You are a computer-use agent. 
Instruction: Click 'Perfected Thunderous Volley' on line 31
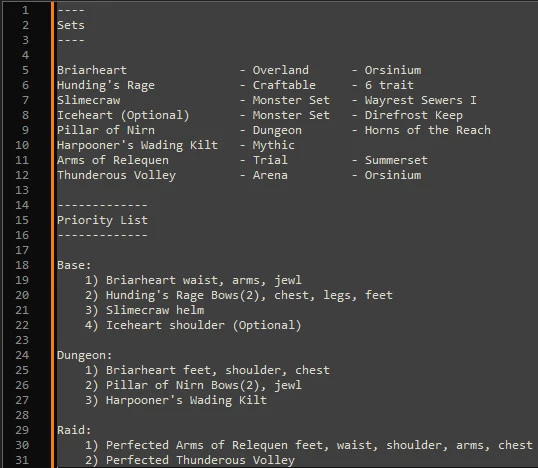pos(200,460)
